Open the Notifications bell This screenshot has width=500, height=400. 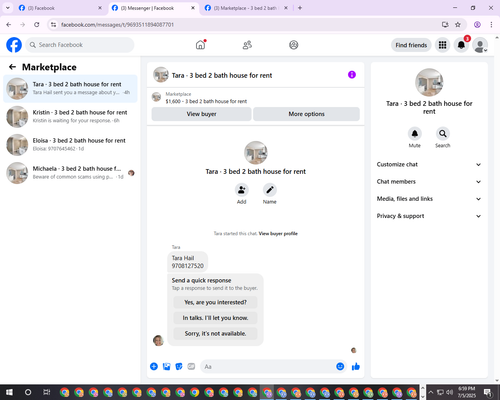[x=461, y=45]
